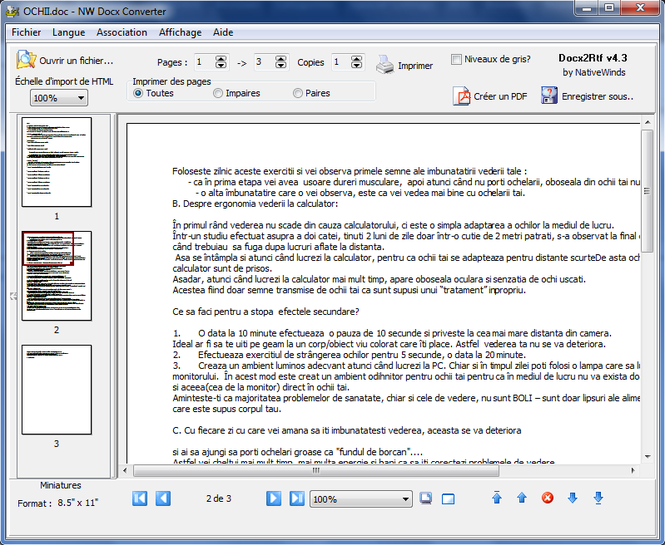Click the app icon in title bar
The width and height of the screenshot is (665, 545).
pos(12,11)
